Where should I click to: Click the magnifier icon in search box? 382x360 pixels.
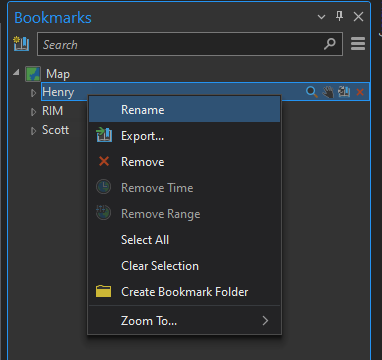point(330,44)
